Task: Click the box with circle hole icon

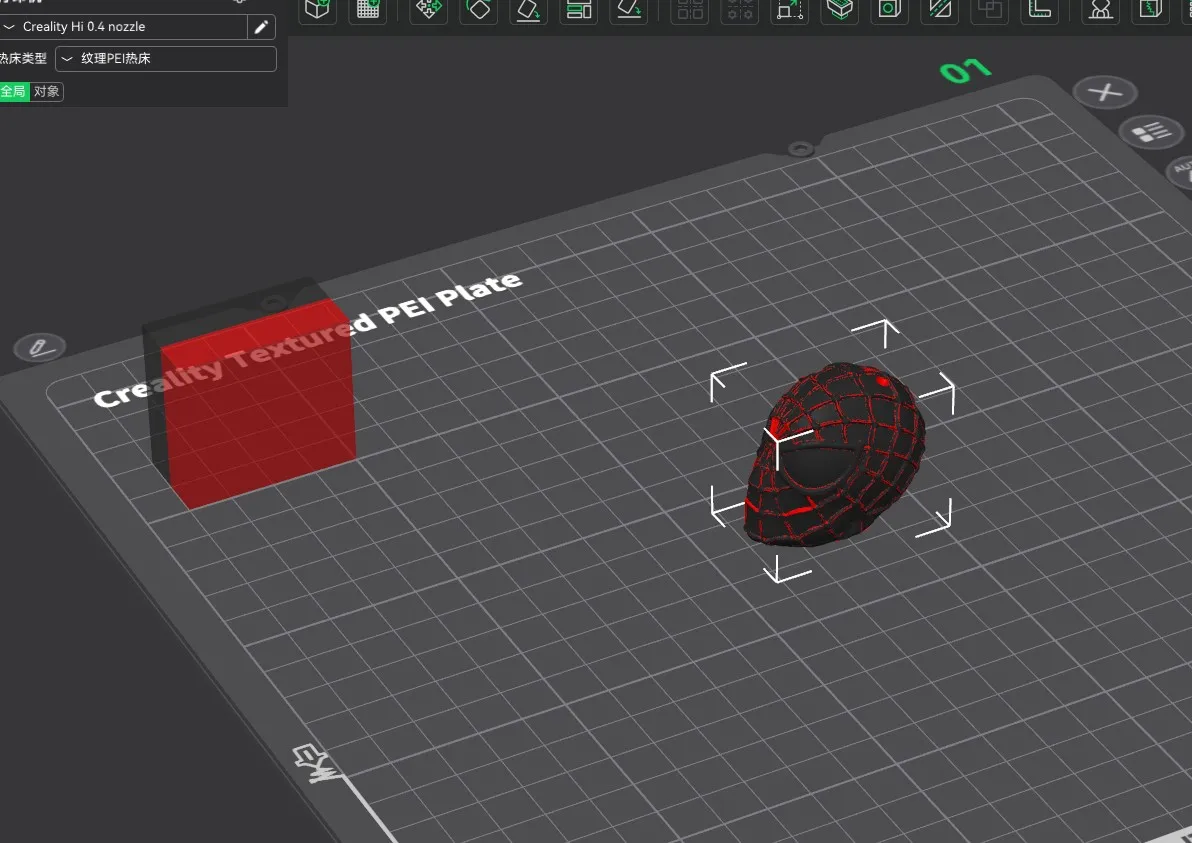Action: (889, 9)
